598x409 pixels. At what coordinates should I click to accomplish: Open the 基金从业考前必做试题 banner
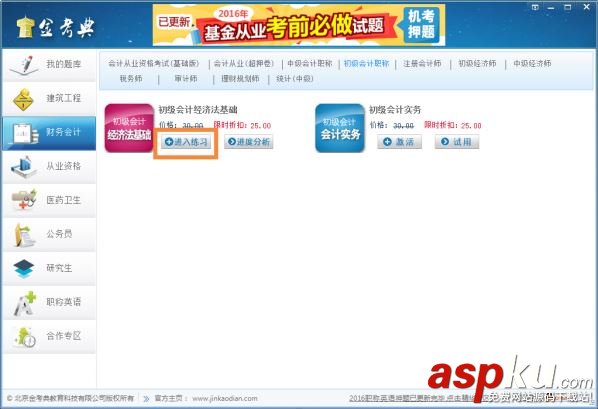tap(299, 25)
